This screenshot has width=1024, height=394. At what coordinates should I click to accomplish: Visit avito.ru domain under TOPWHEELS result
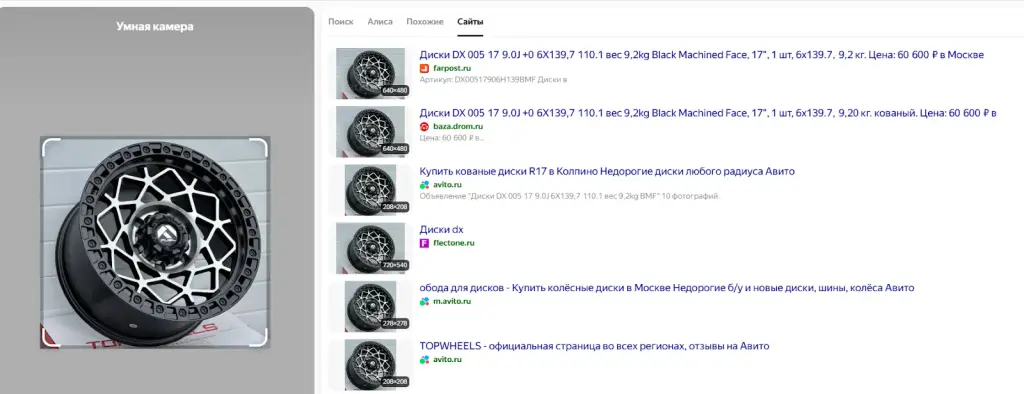[447, 359]
